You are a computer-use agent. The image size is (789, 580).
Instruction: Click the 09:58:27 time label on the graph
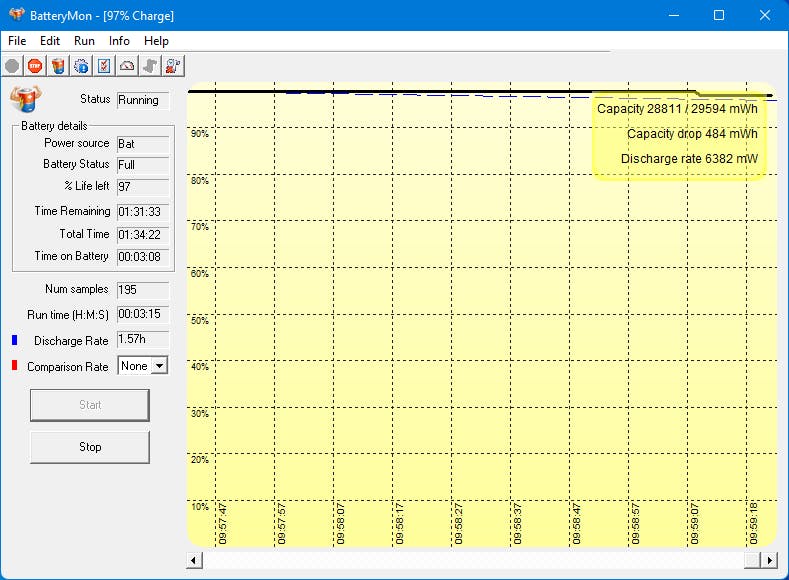click(x=458, y=524)
